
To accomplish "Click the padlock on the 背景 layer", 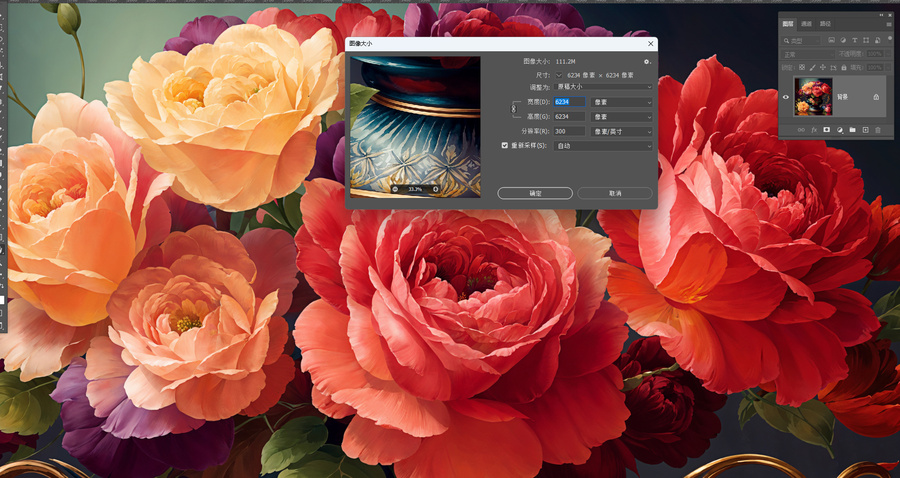I will point(876,97).
